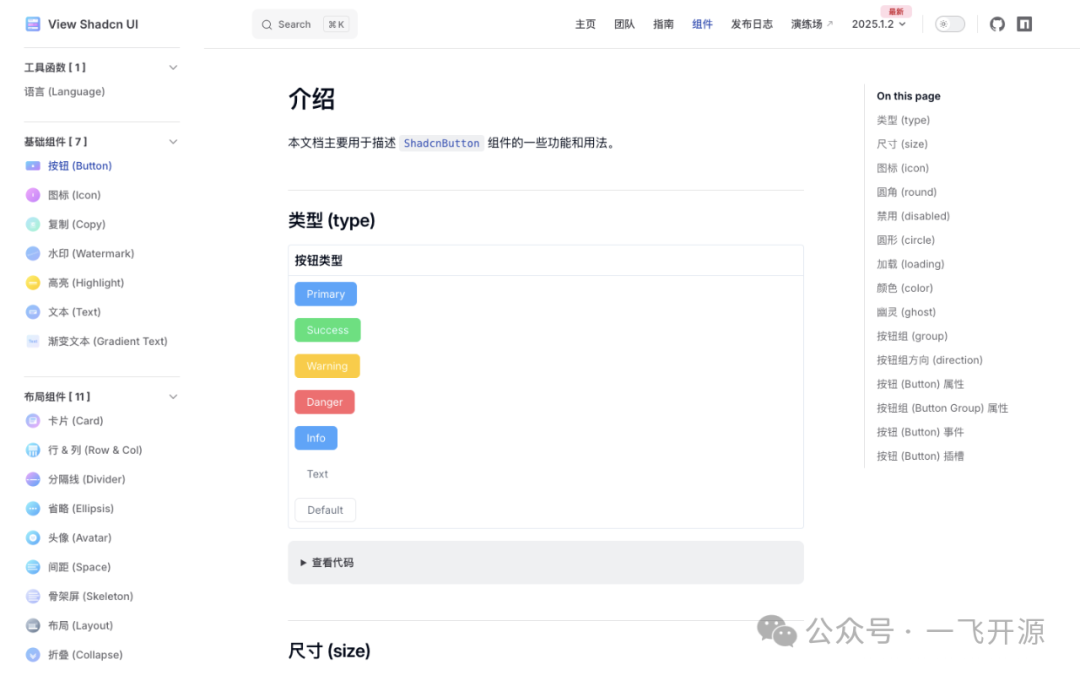1080x675 pixels.
Task: Click the blue Primary button
Action: click(326, 294)
